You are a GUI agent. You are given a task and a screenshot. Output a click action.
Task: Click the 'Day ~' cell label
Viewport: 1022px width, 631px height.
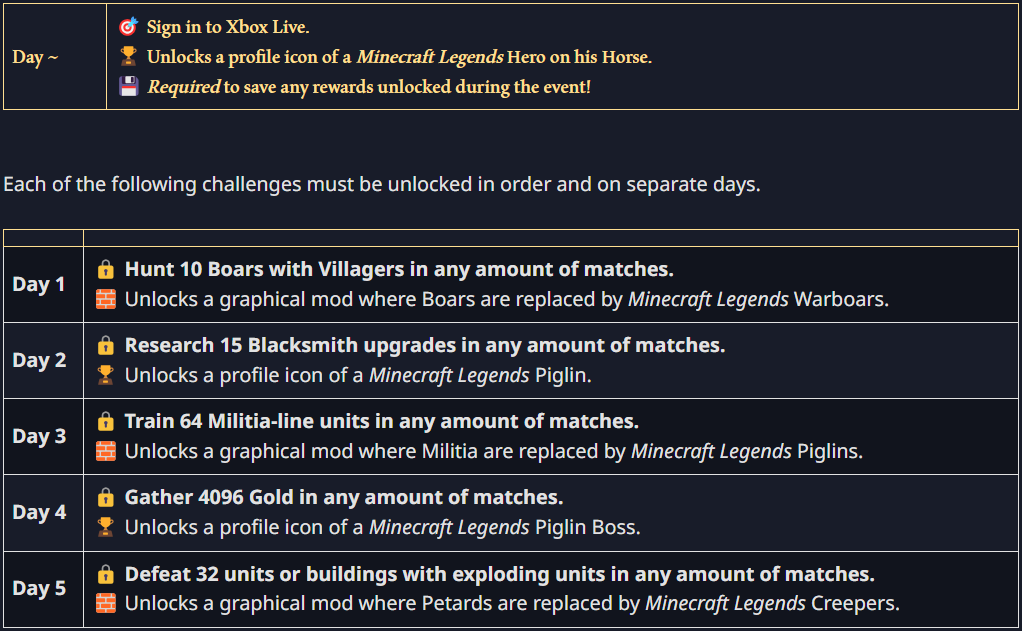35,57
